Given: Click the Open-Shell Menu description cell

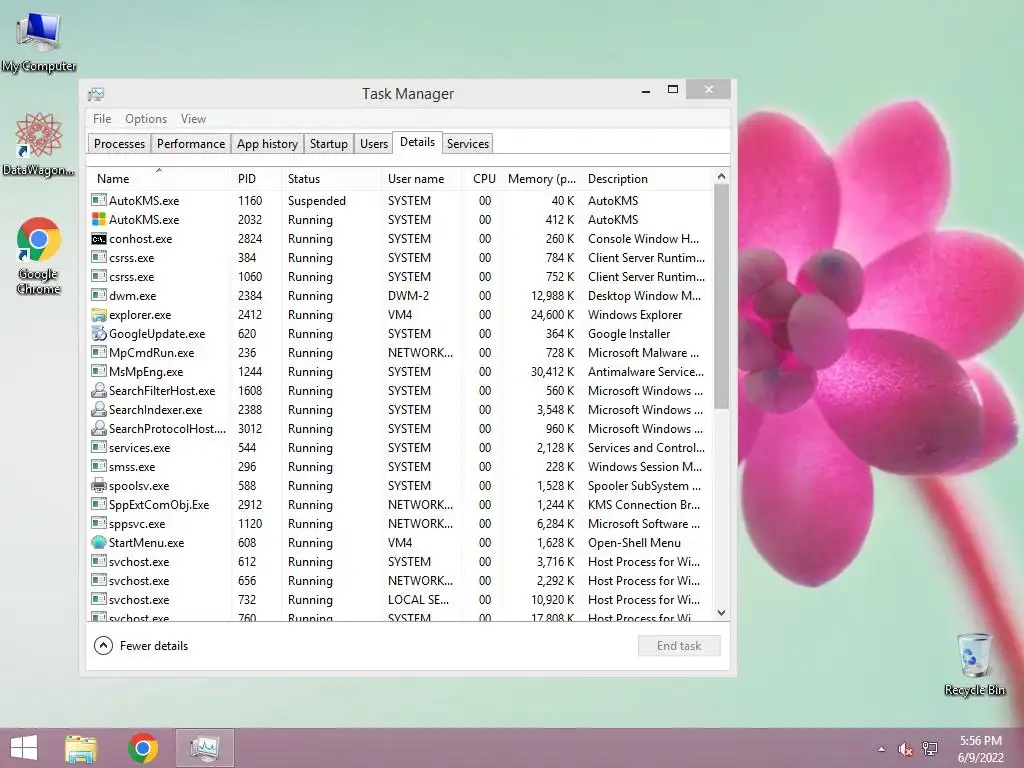Looking at the screenshot, I should tap(634, 543).
